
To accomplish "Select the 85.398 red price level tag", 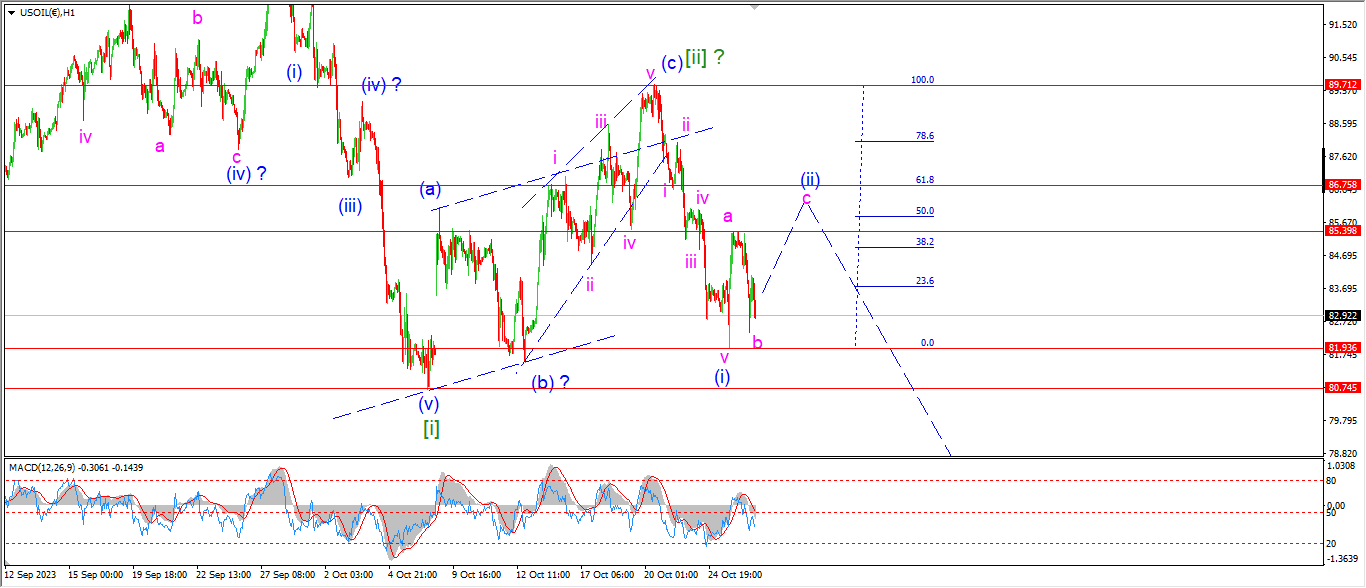I will [1341, 231].
